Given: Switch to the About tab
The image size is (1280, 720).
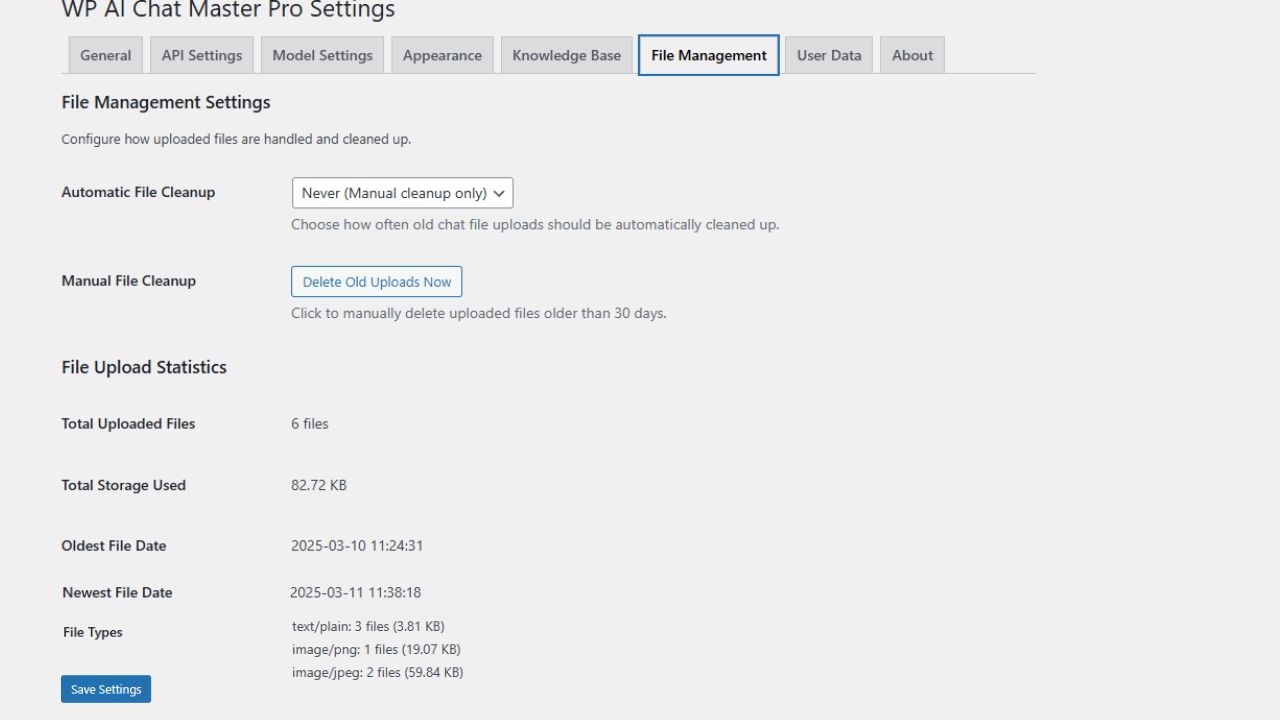Looking at the screenshot, I should point(912,55).
